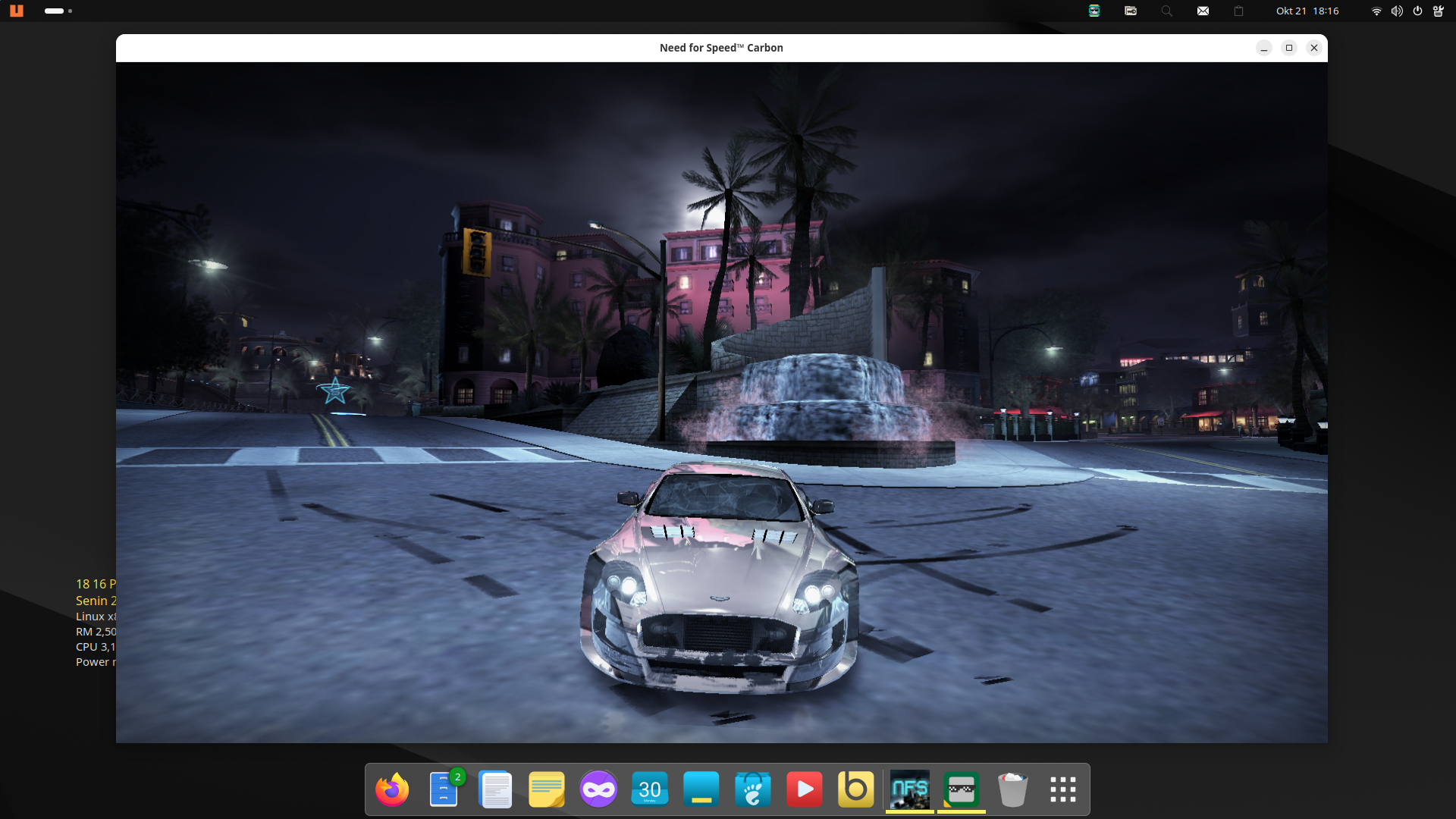
Task: Switch to the NFS Carbon dock icon
Action: click(909, 789)
